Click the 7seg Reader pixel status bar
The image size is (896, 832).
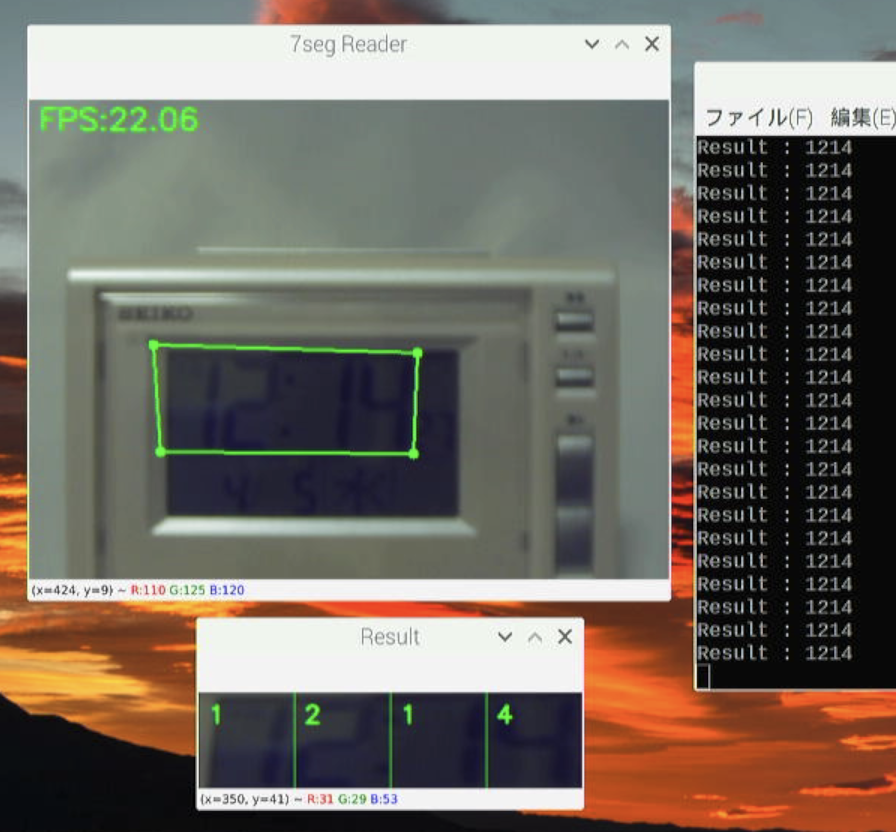349,590
